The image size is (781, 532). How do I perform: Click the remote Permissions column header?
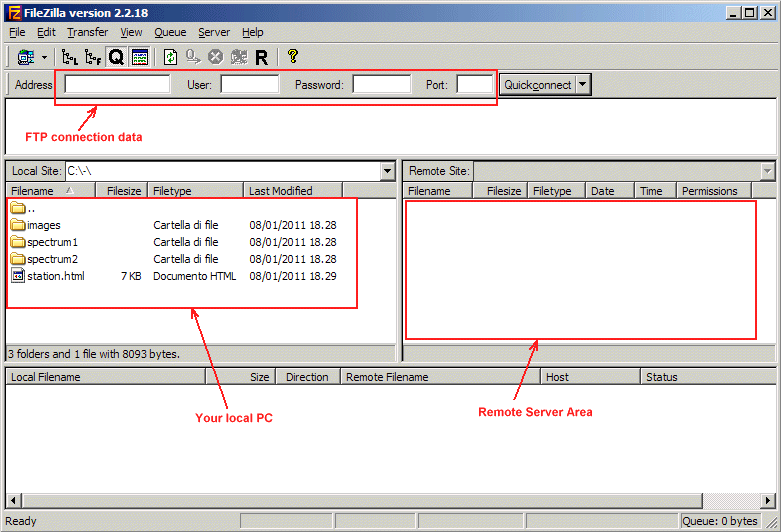(714, 191)
